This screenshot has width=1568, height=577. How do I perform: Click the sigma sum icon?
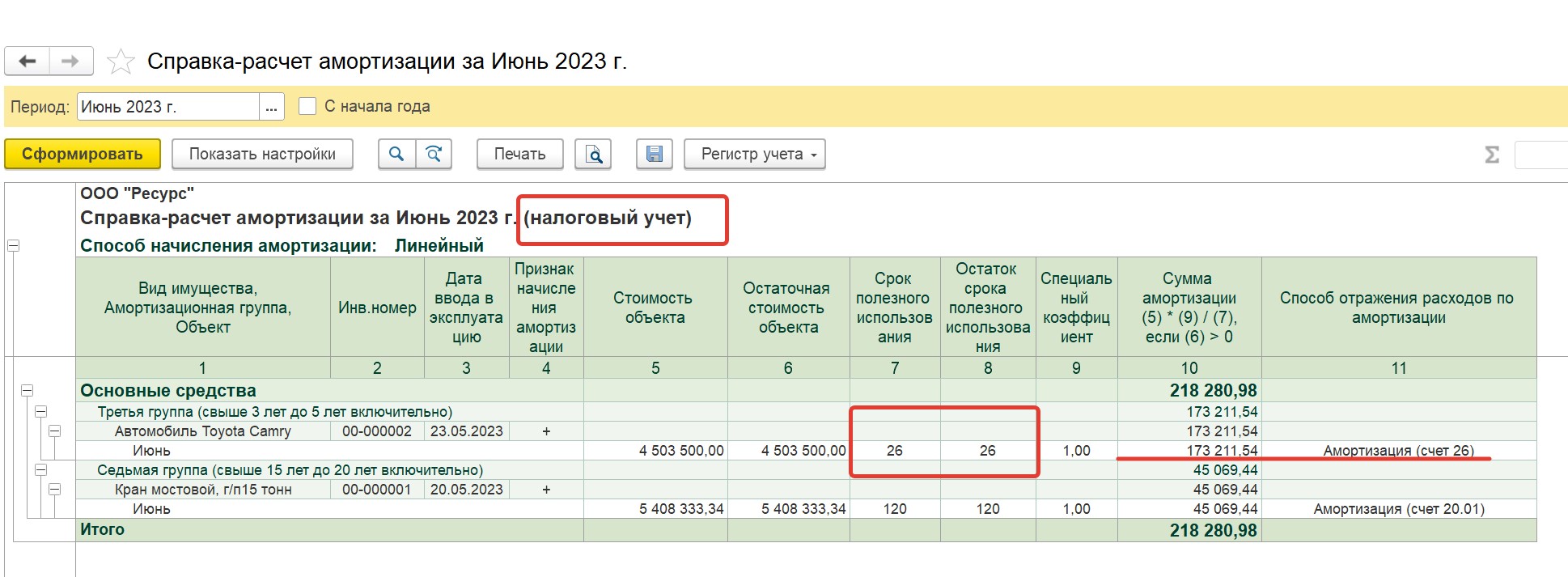1492,154
